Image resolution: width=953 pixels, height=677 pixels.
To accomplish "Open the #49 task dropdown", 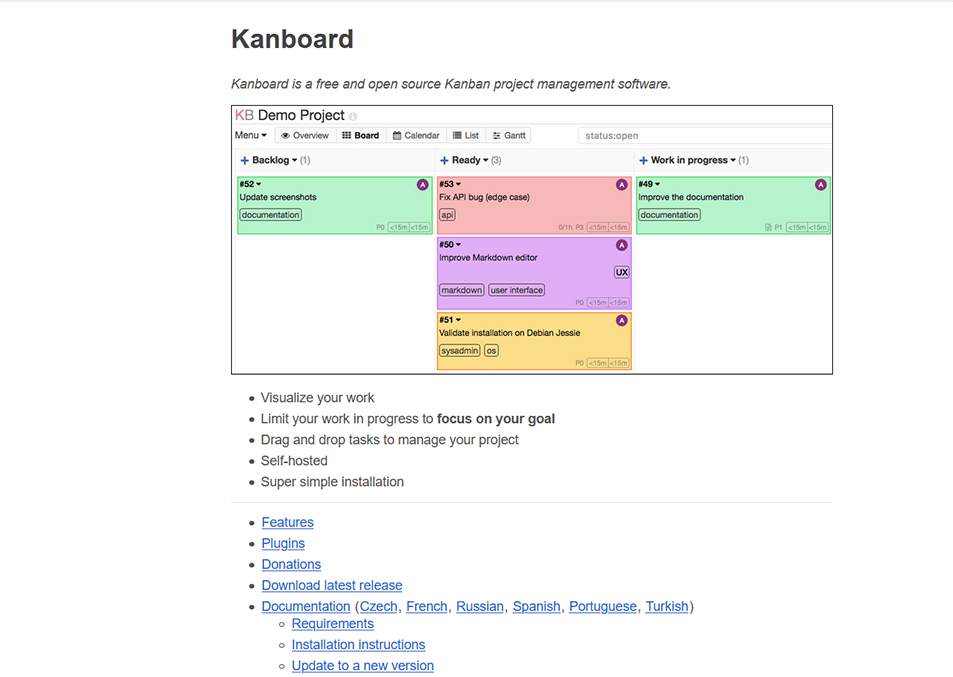I will 649,184.
